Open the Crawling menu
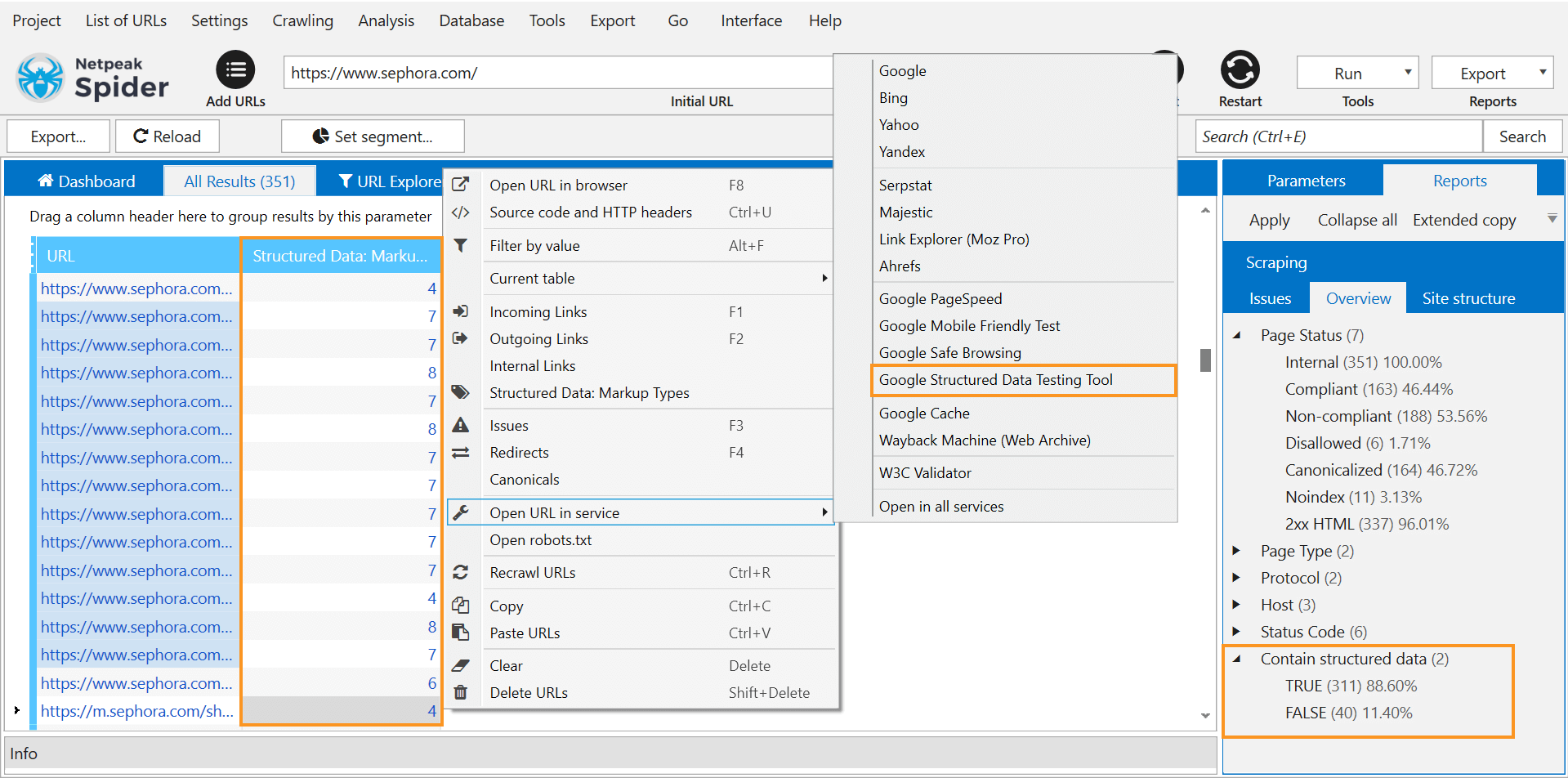Viewport: 1568px width, 778px height. click(x=302, y=20)
